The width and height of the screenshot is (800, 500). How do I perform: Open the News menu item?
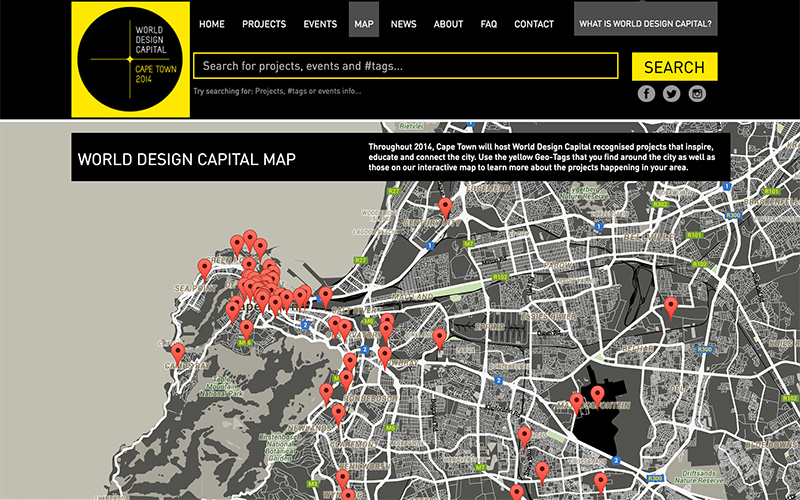pyautogui.click(x=404, y=24)
